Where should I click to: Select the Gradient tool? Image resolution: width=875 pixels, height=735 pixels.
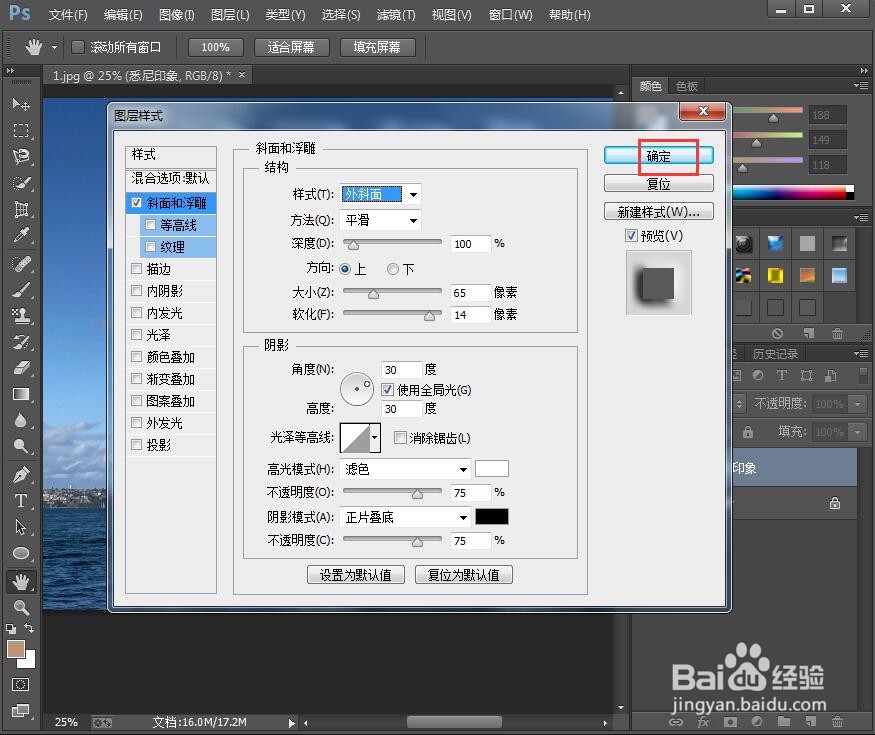tap(22, 392)
